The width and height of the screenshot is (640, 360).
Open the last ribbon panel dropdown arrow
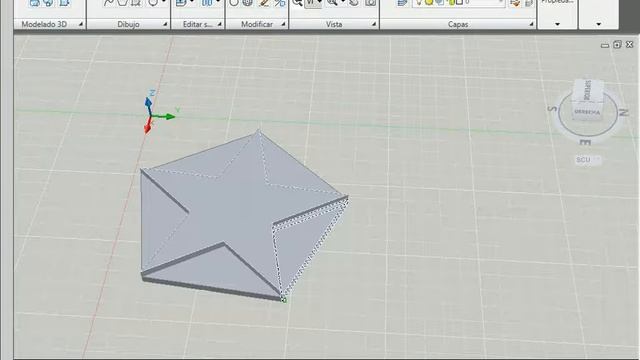pos(599,24)
